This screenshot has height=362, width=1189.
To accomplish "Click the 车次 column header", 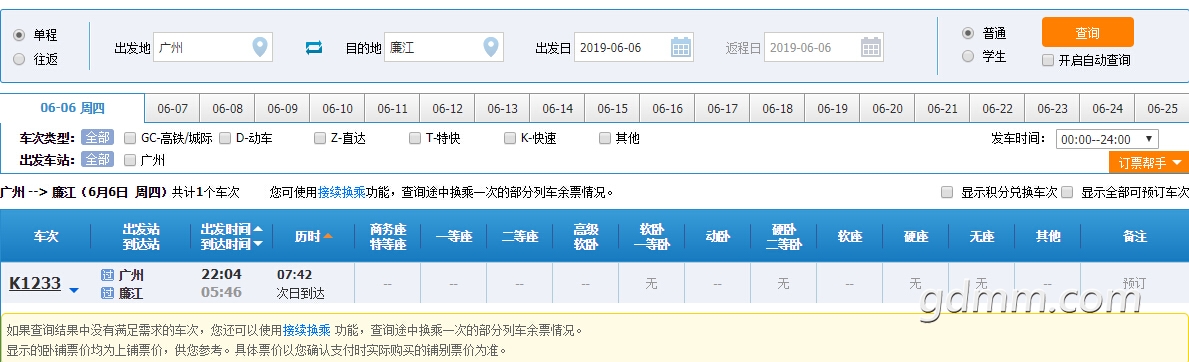I will (x=45, y=236).
